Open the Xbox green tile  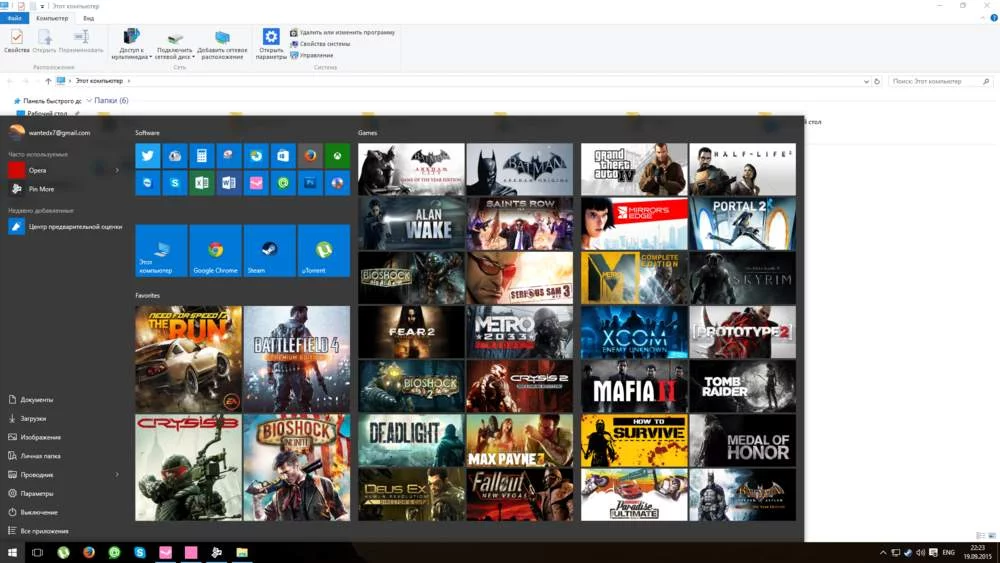(x=338, y=155)
